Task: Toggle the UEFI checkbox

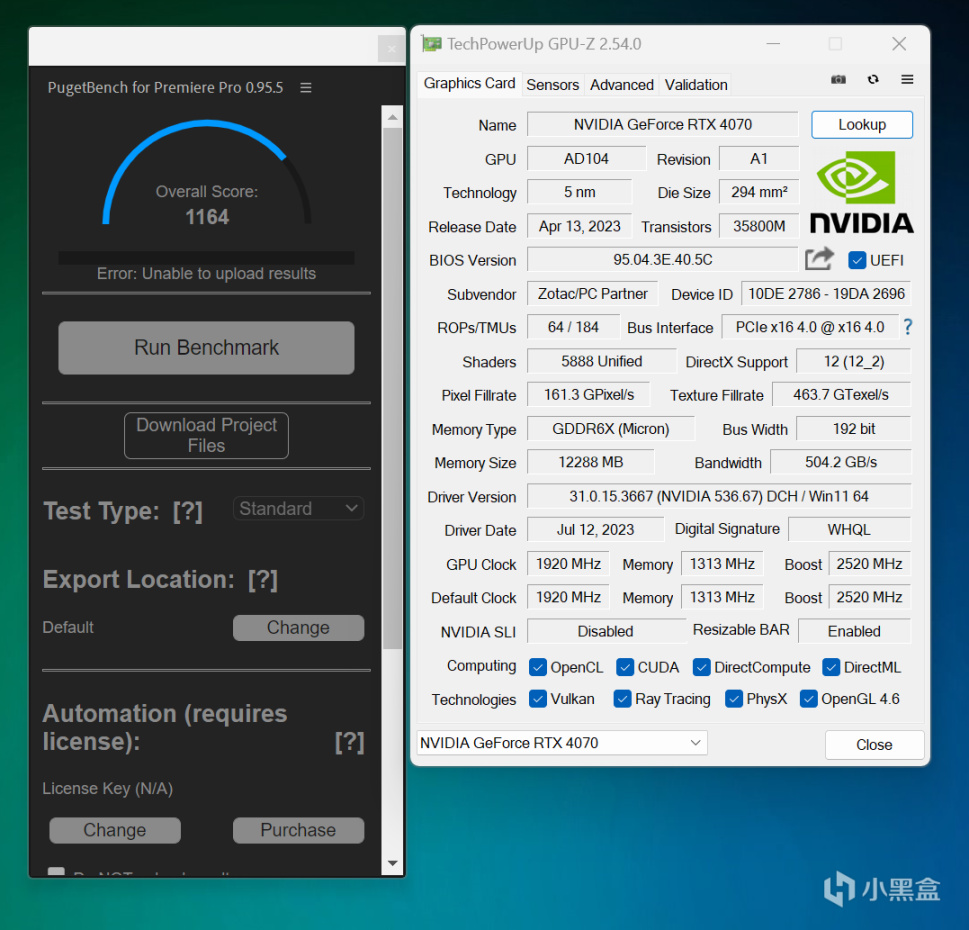Action: 857,260
